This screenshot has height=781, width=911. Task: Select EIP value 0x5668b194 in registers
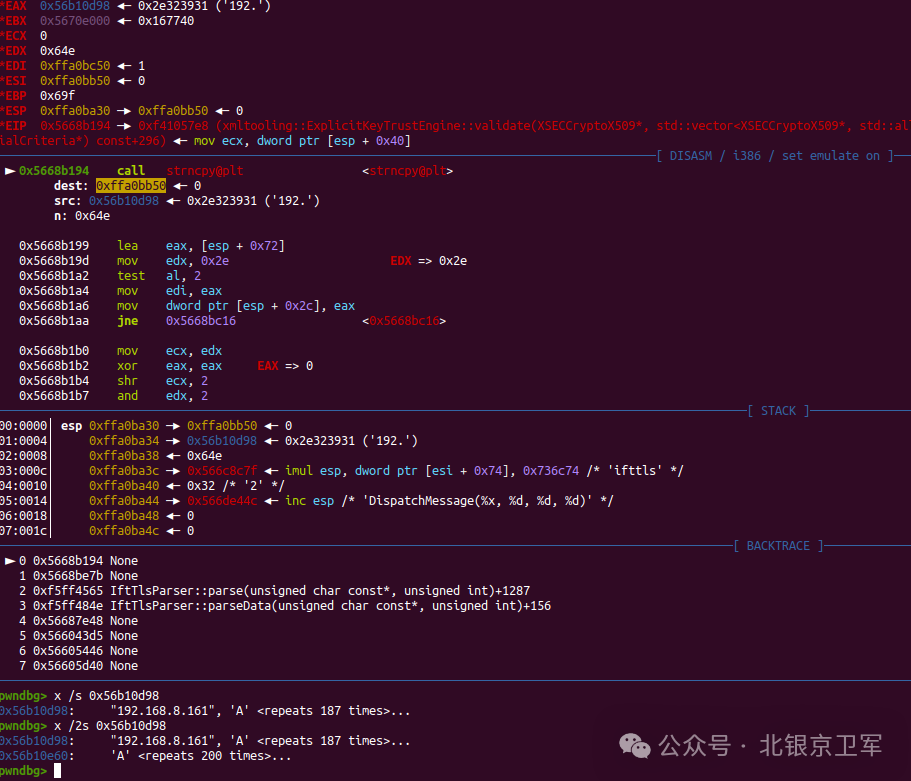[75, 126]
